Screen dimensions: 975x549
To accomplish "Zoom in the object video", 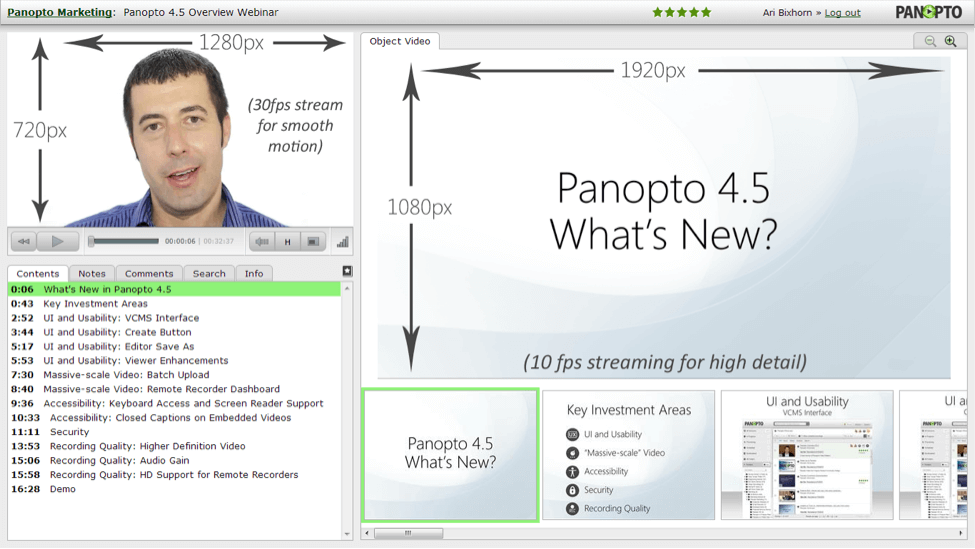I will click(951, 41).
